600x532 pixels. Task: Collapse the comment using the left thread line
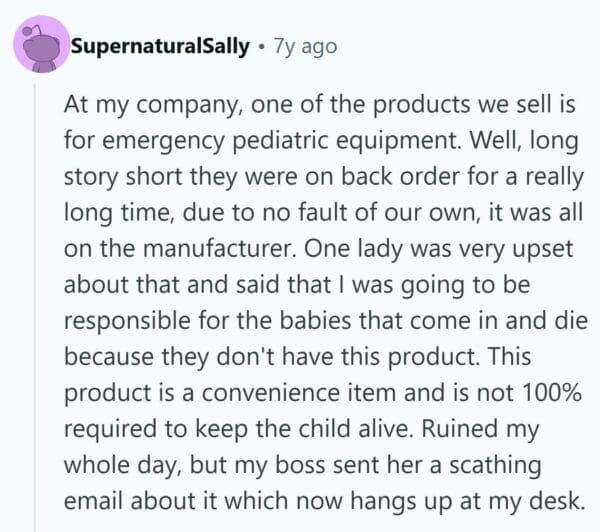click(x=39, y=300)
